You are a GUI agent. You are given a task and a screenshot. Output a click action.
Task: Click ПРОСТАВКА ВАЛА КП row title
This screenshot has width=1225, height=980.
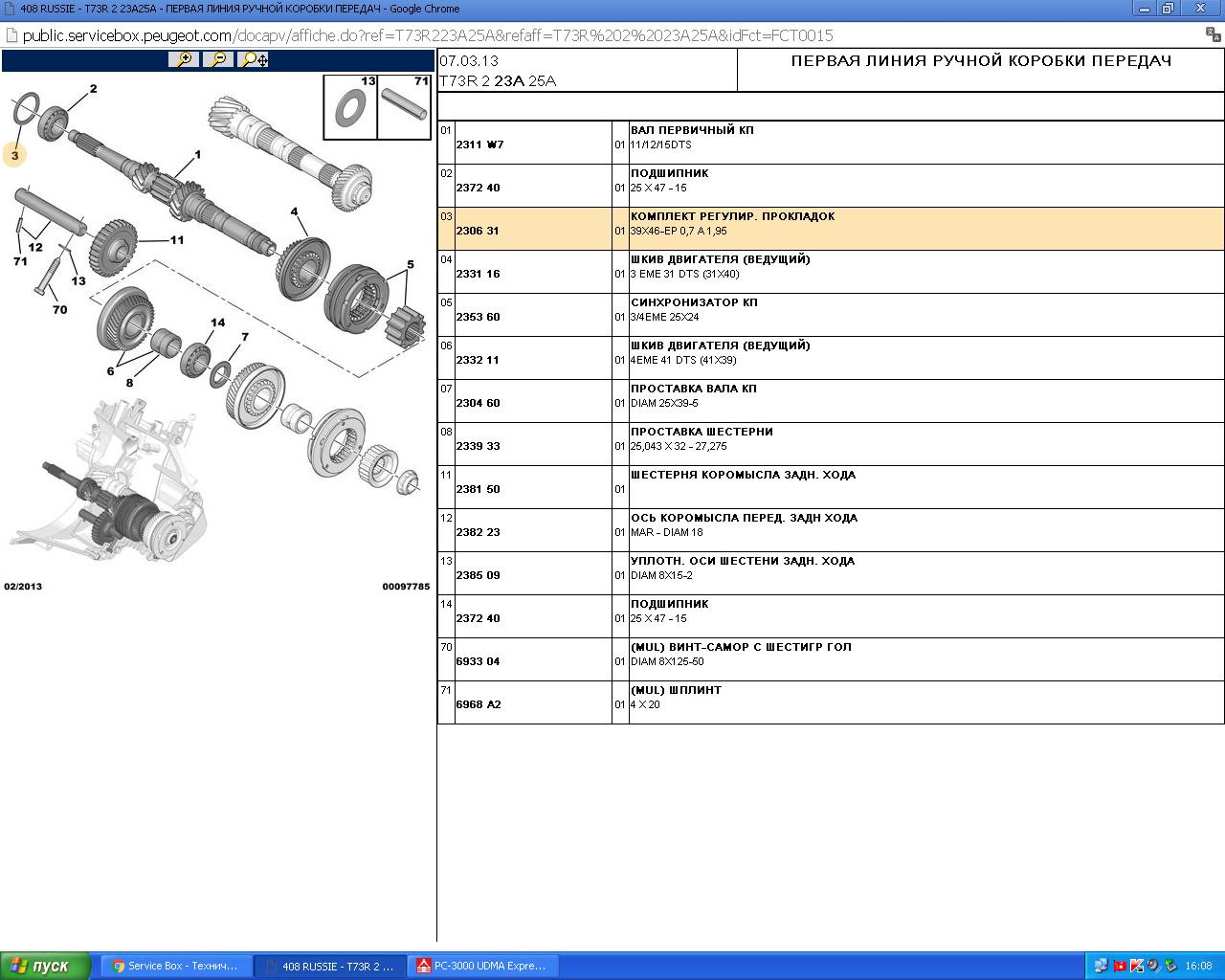click(x=693, y=389)
